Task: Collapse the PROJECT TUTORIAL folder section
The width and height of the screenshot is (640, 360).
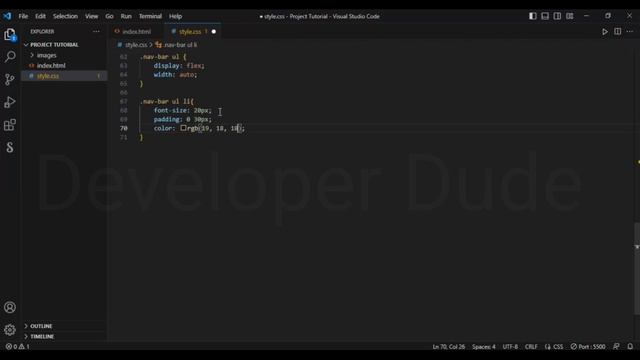Action: [x=53, y=44]
